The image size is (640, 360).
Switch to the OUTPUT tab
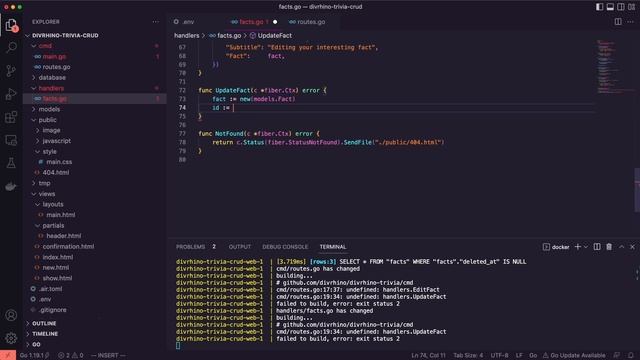point(240,247)
